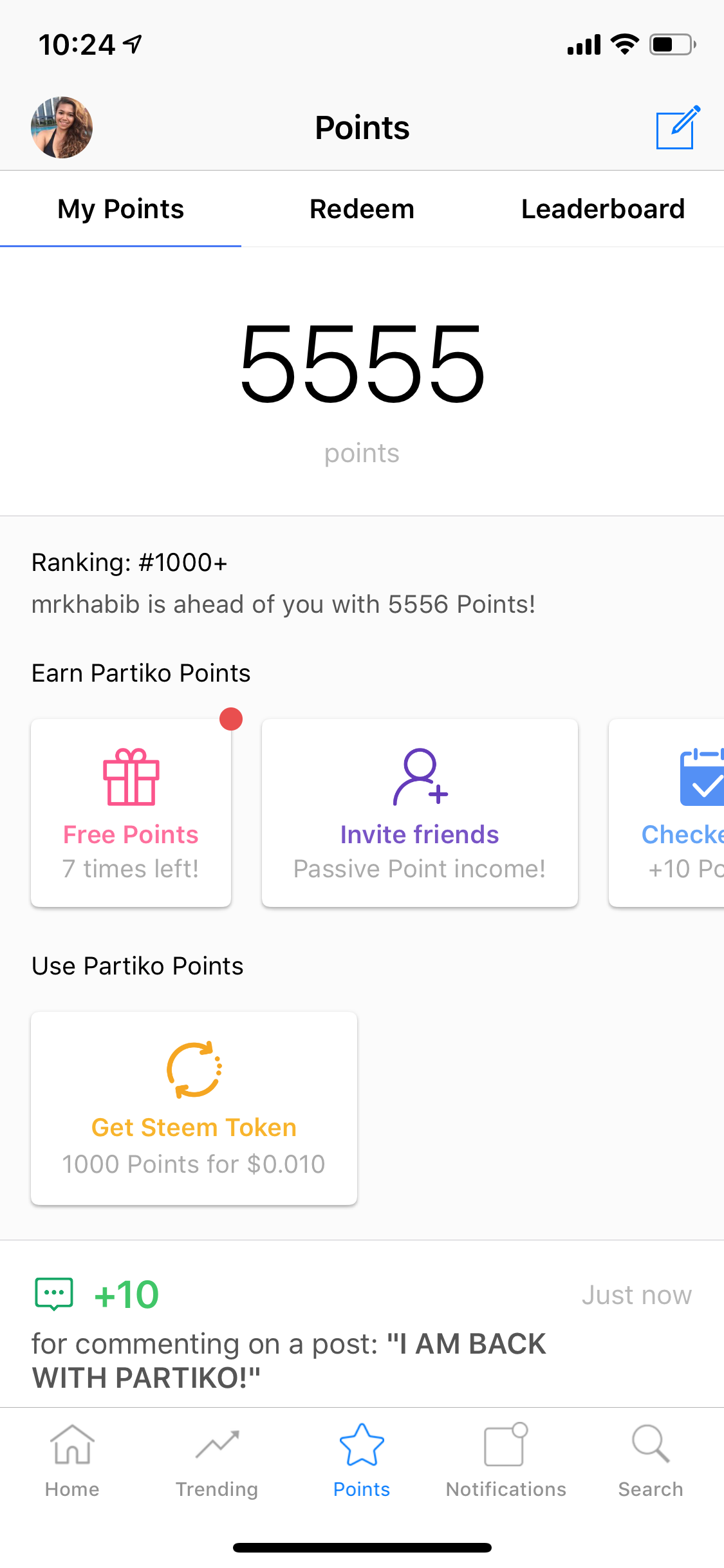Tap the calendar Checked-in icon

pos(701,777)
